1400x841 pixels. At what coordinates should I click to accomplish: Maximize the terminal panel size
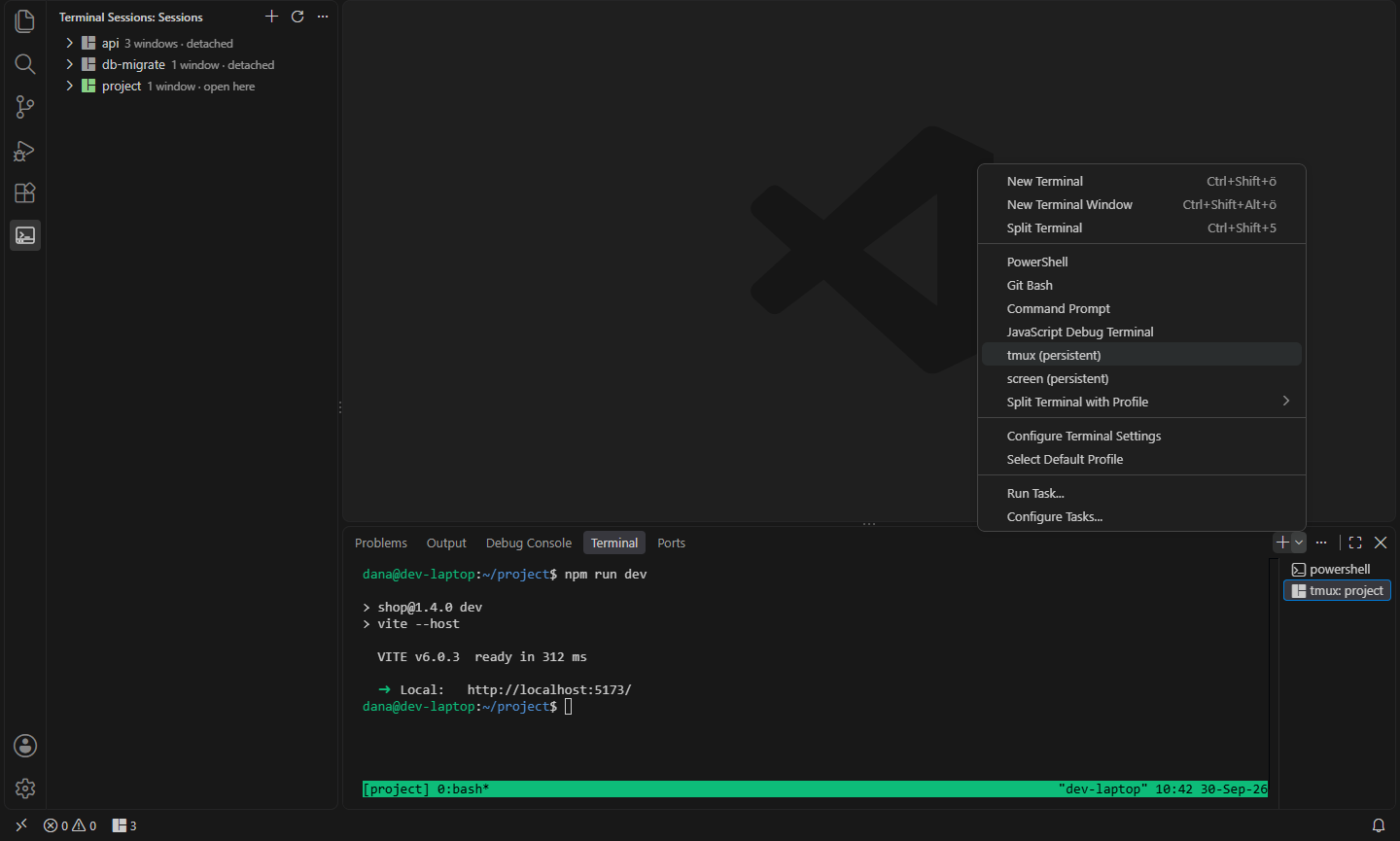pos(1355,543)
